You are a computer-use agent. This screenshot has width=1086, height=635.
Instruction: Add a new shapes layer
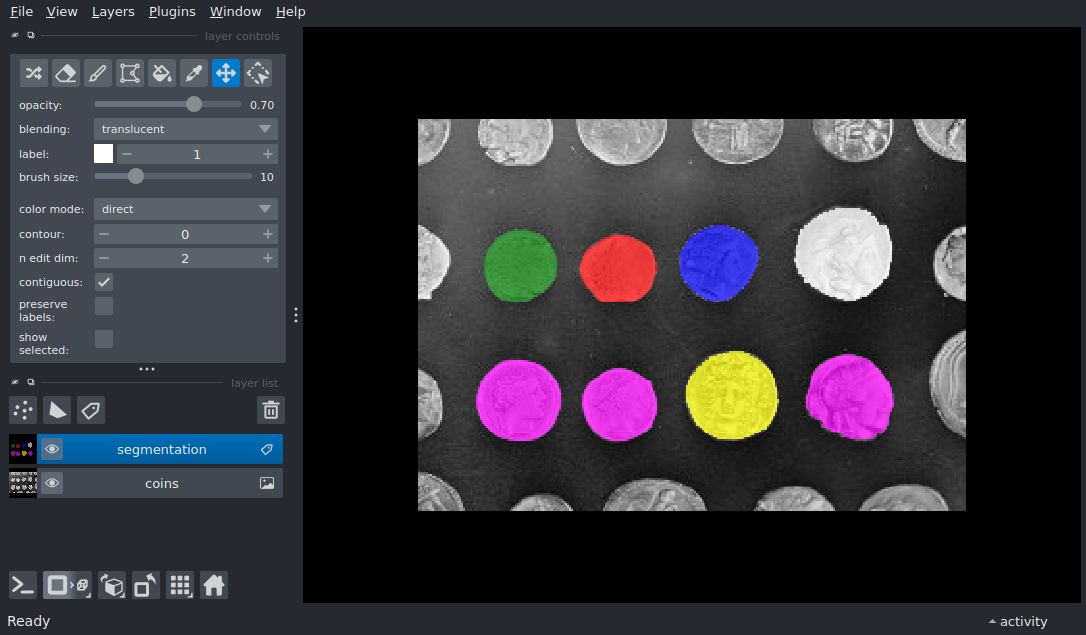(57, 410)
